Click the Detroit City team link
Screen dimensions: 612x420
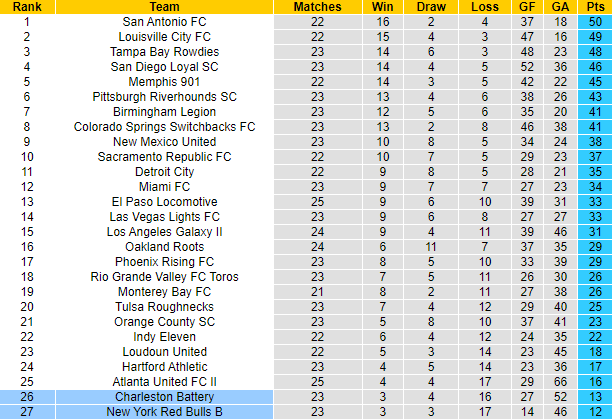pyautogui.click(x=164, y=172)
